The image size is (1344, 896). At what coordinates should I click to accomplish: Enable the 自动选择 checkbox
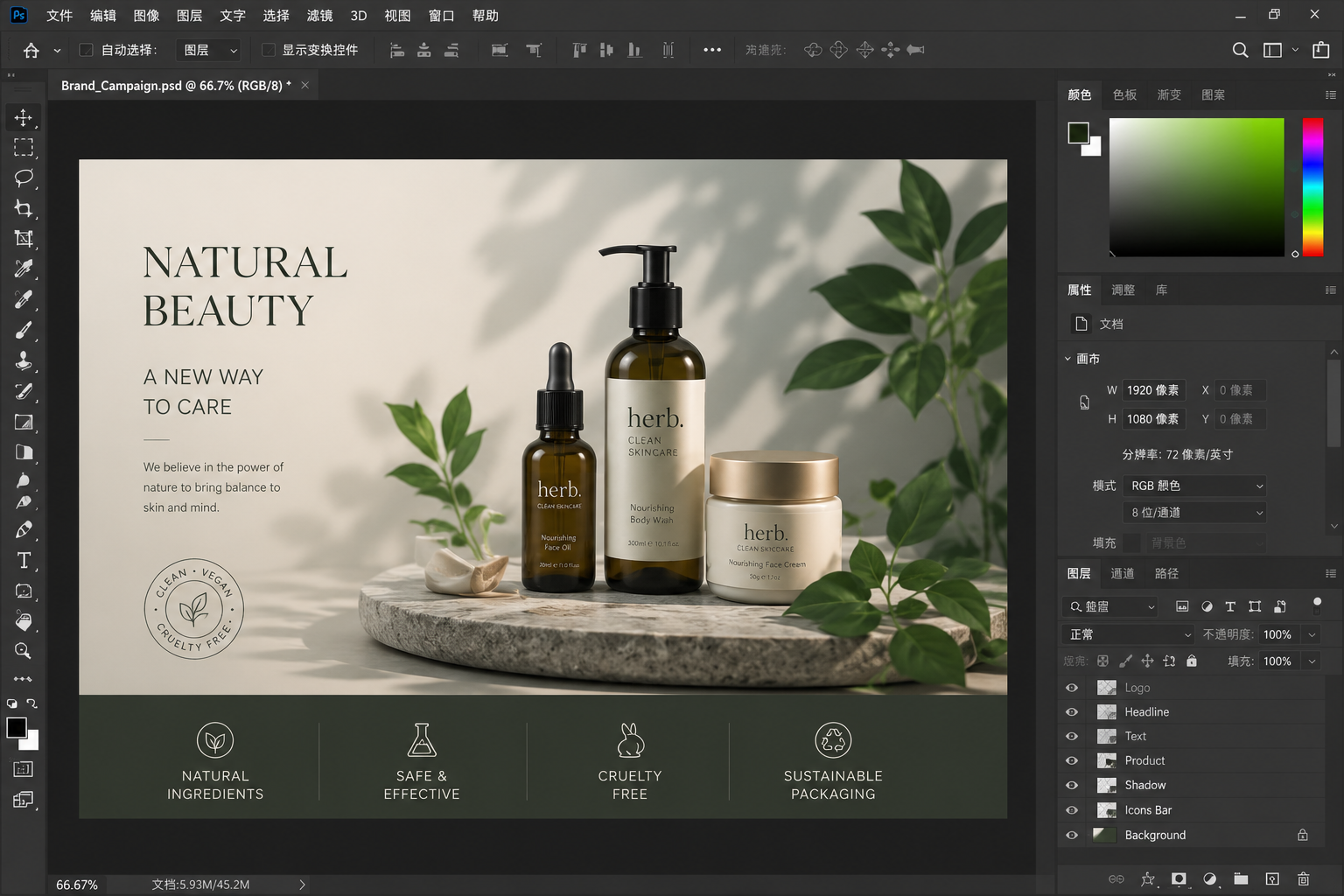pos(86,50)
